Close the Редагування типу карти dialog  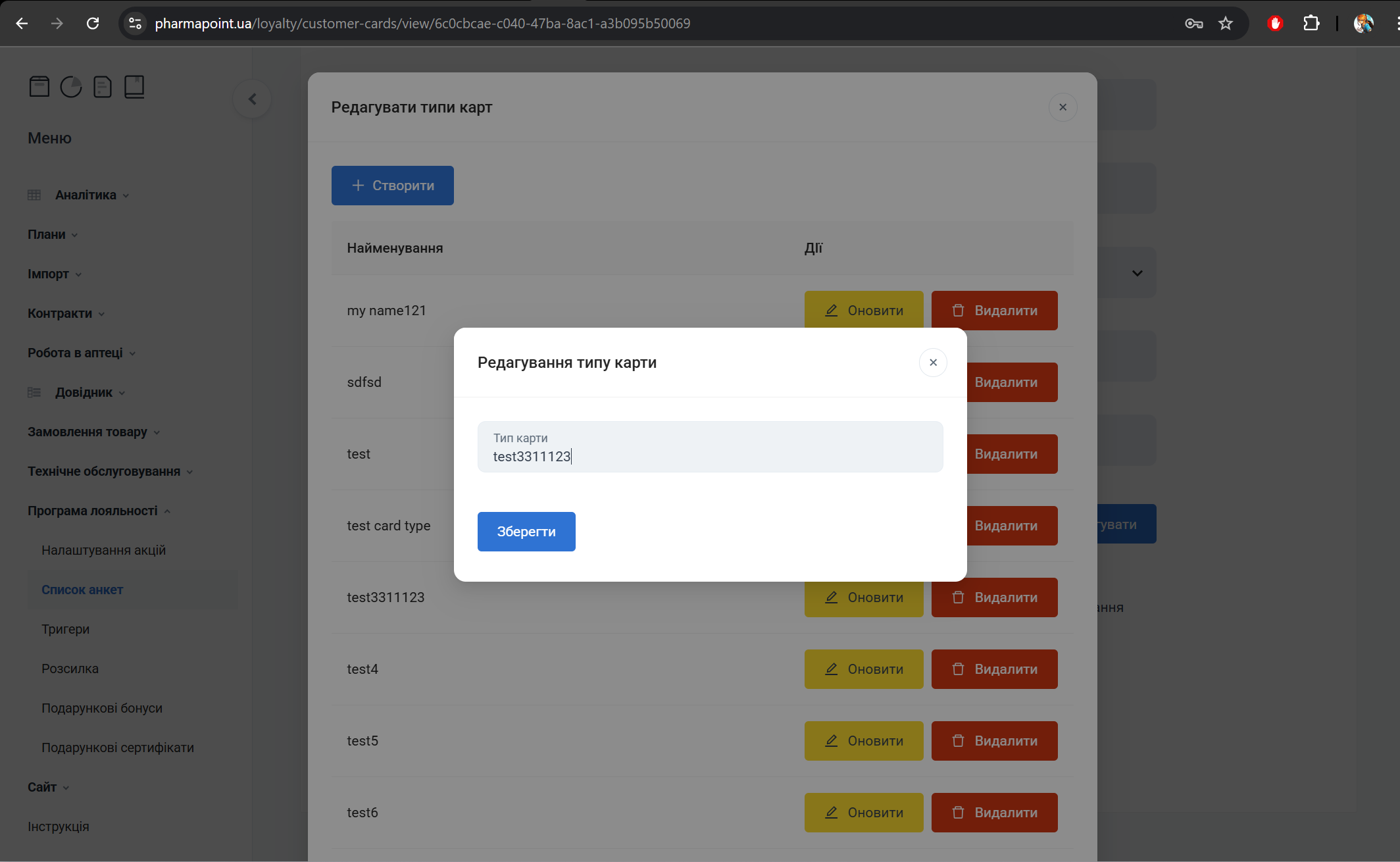pyautogui.click(x=933, y=363)
